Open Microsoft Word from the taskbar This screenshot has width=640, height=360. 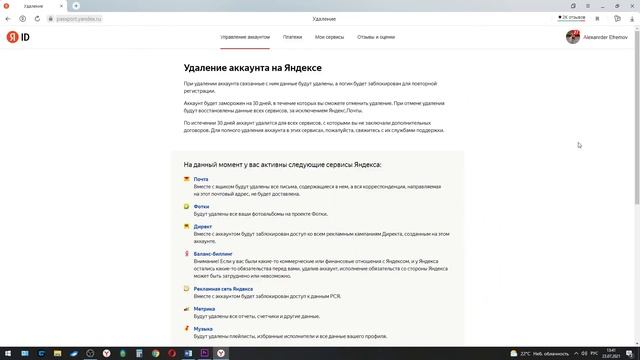[188, 353]
